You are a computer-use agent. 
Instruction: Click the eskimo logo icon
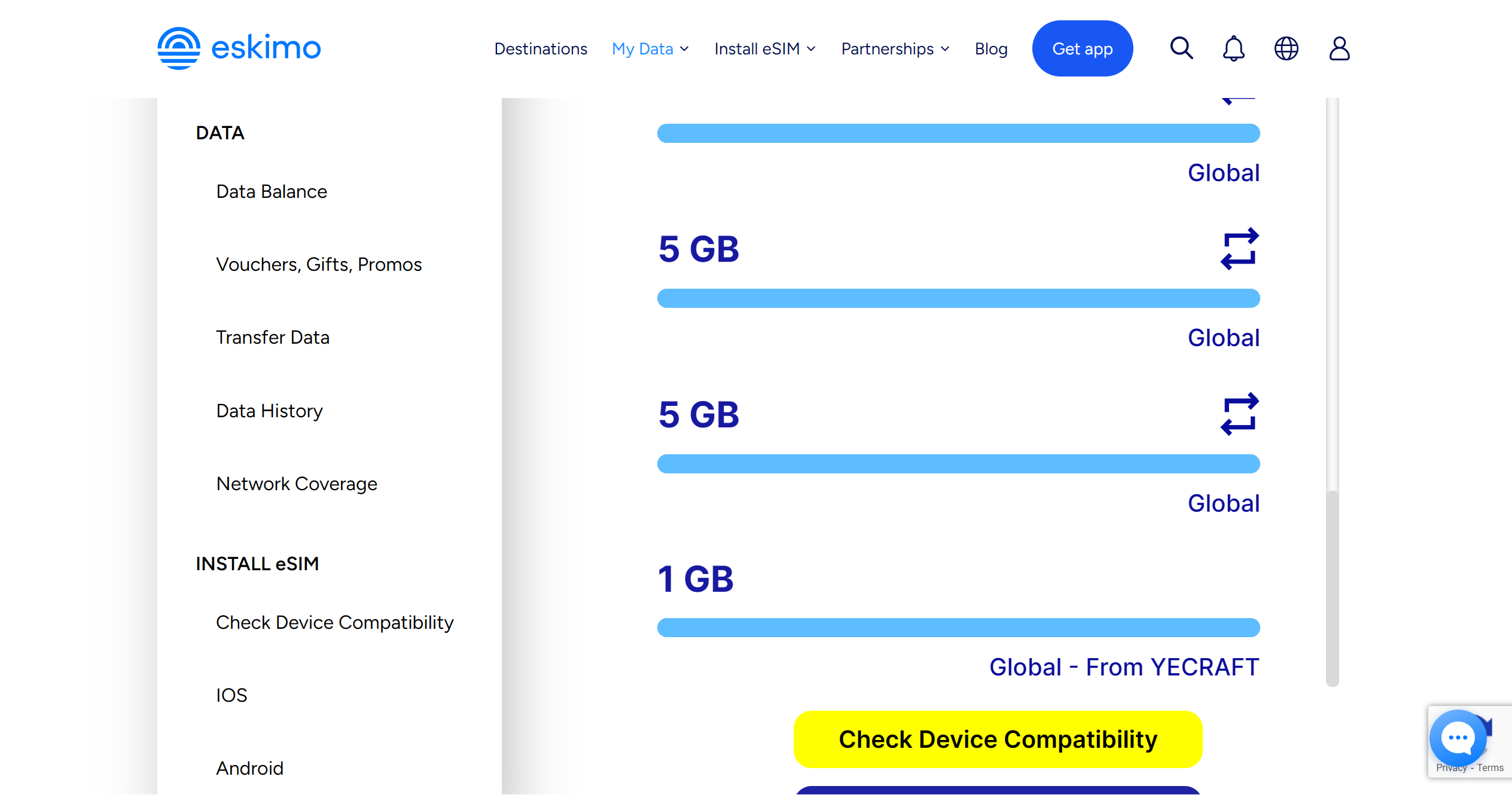coord(178,48)
